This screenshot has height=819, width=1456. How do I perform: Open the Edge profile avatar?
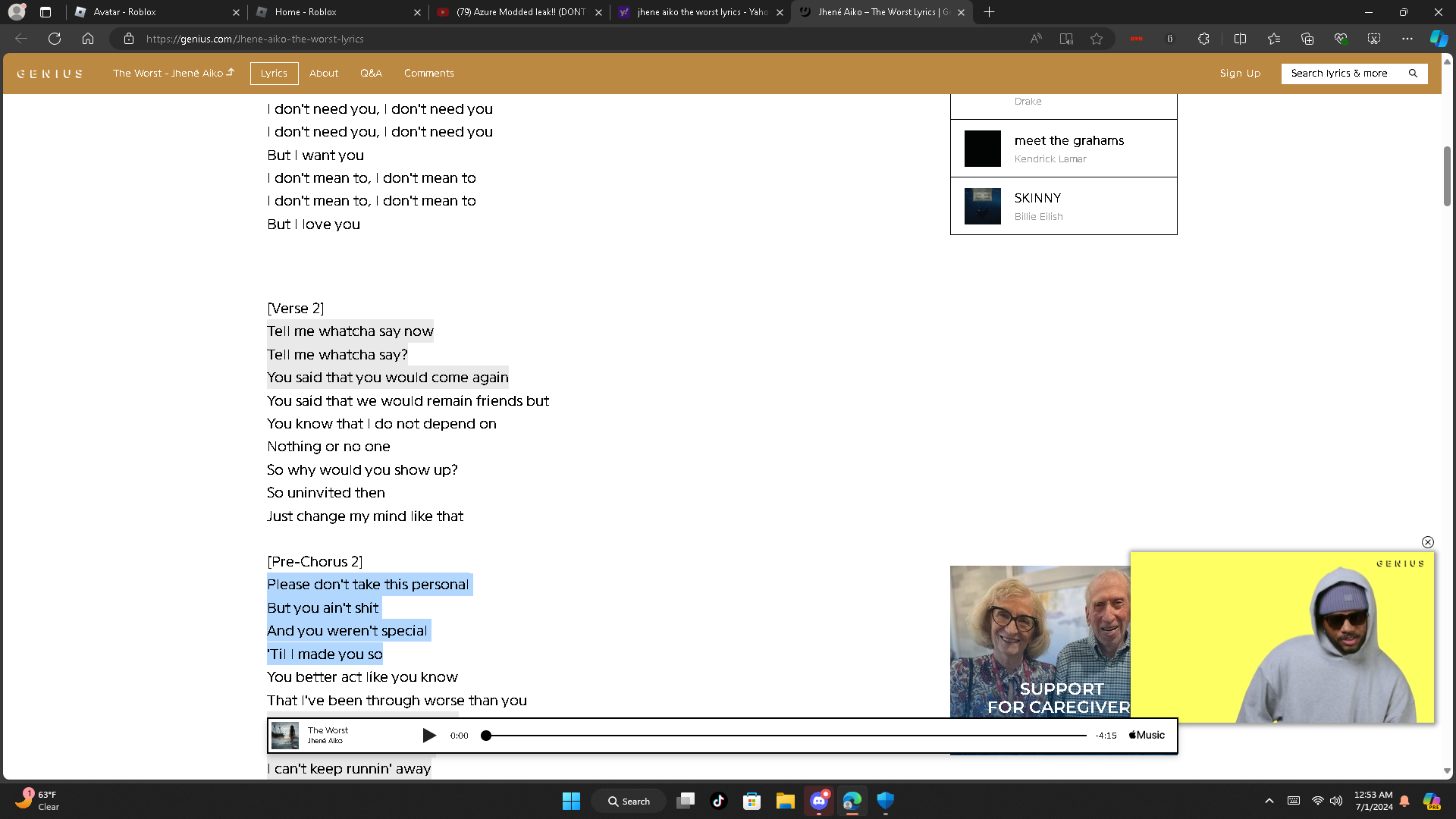(17, 12)
